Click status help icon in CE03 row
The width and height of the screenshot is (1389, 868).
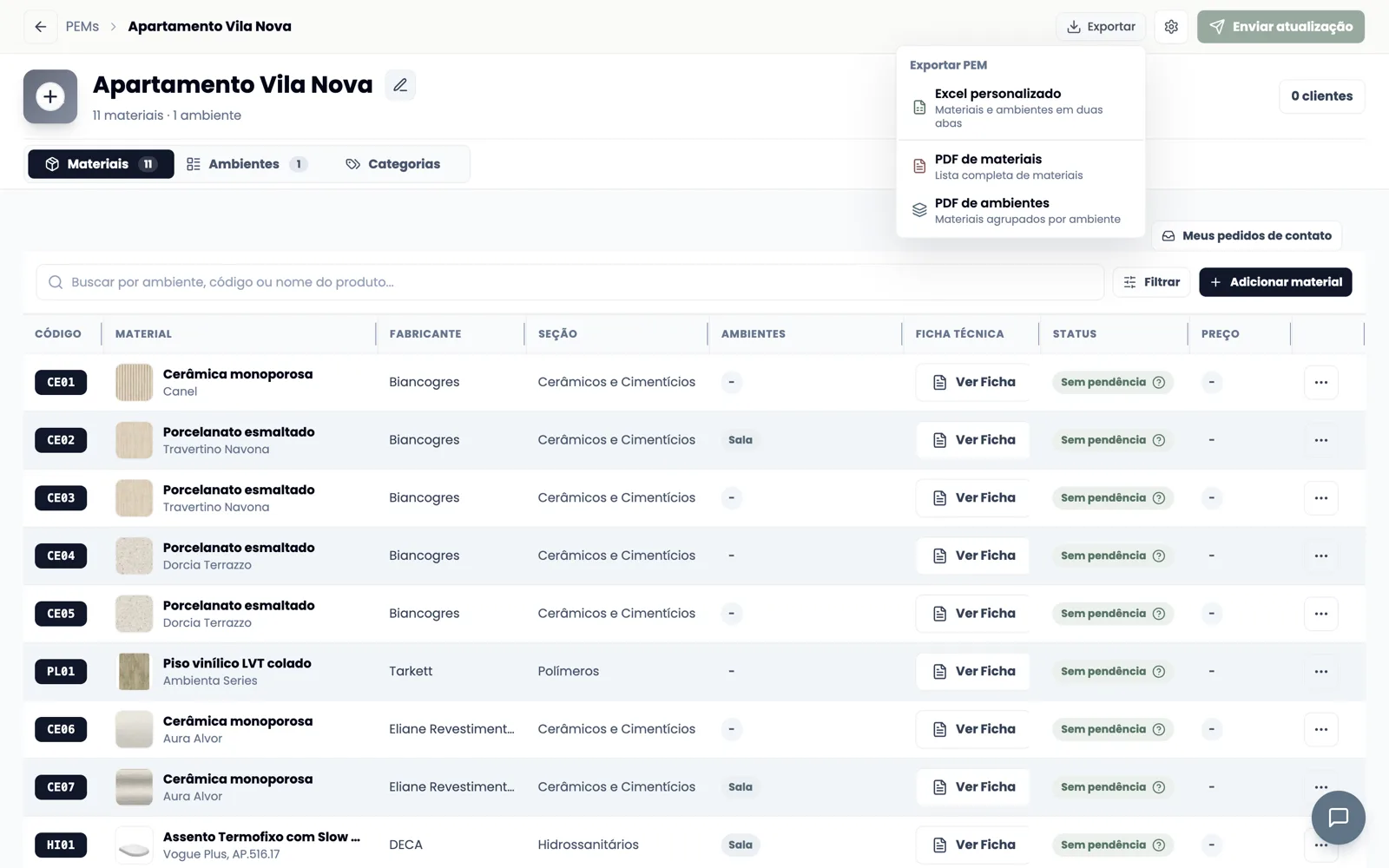tap(1158, 498)
